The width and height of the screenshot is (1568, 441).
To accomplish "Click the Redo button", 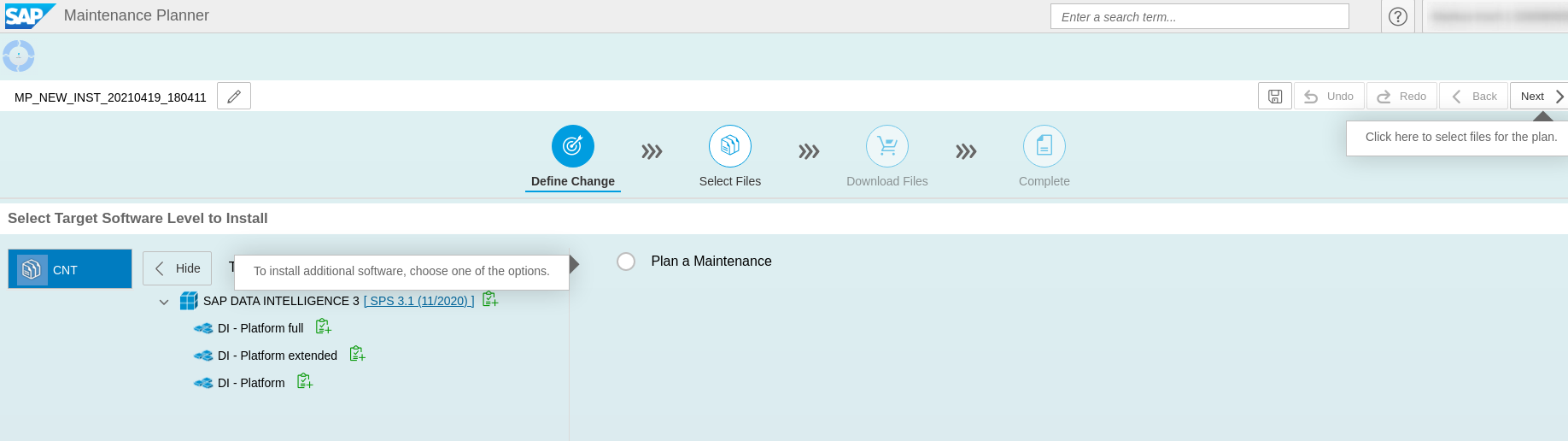I will click(1401, 97).
